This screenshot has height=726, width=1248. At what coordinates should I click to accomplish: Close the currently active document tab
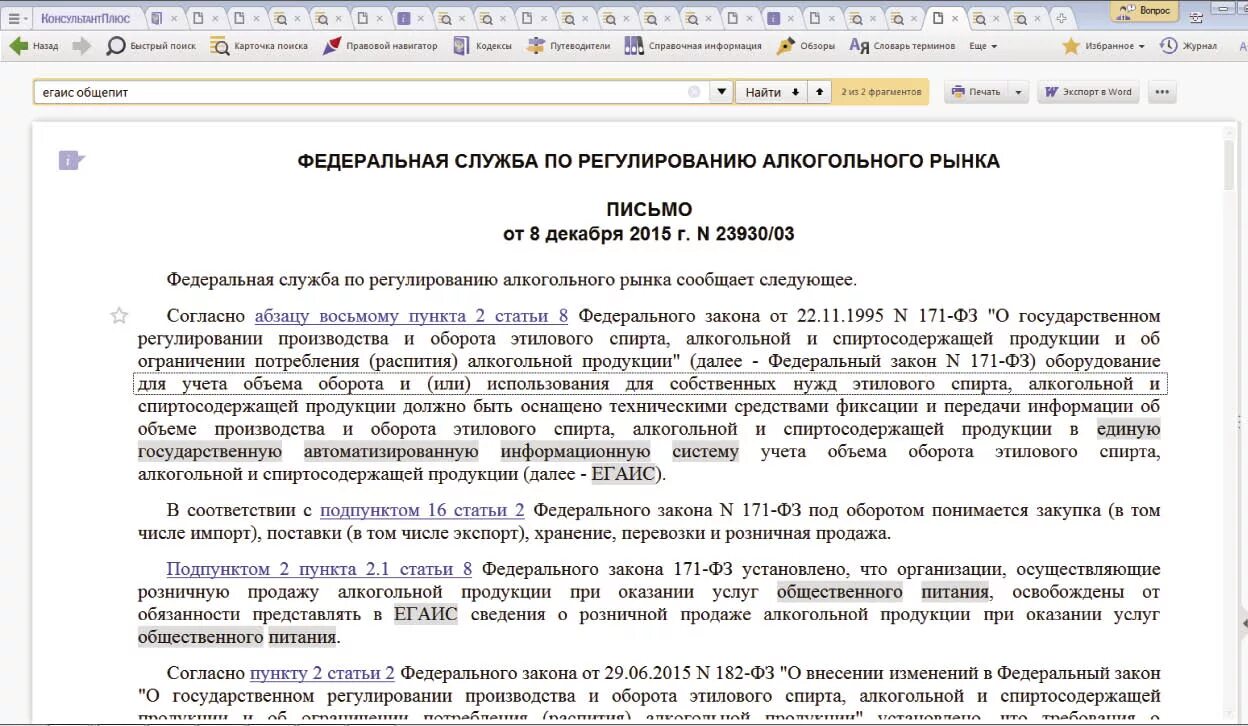955,18
